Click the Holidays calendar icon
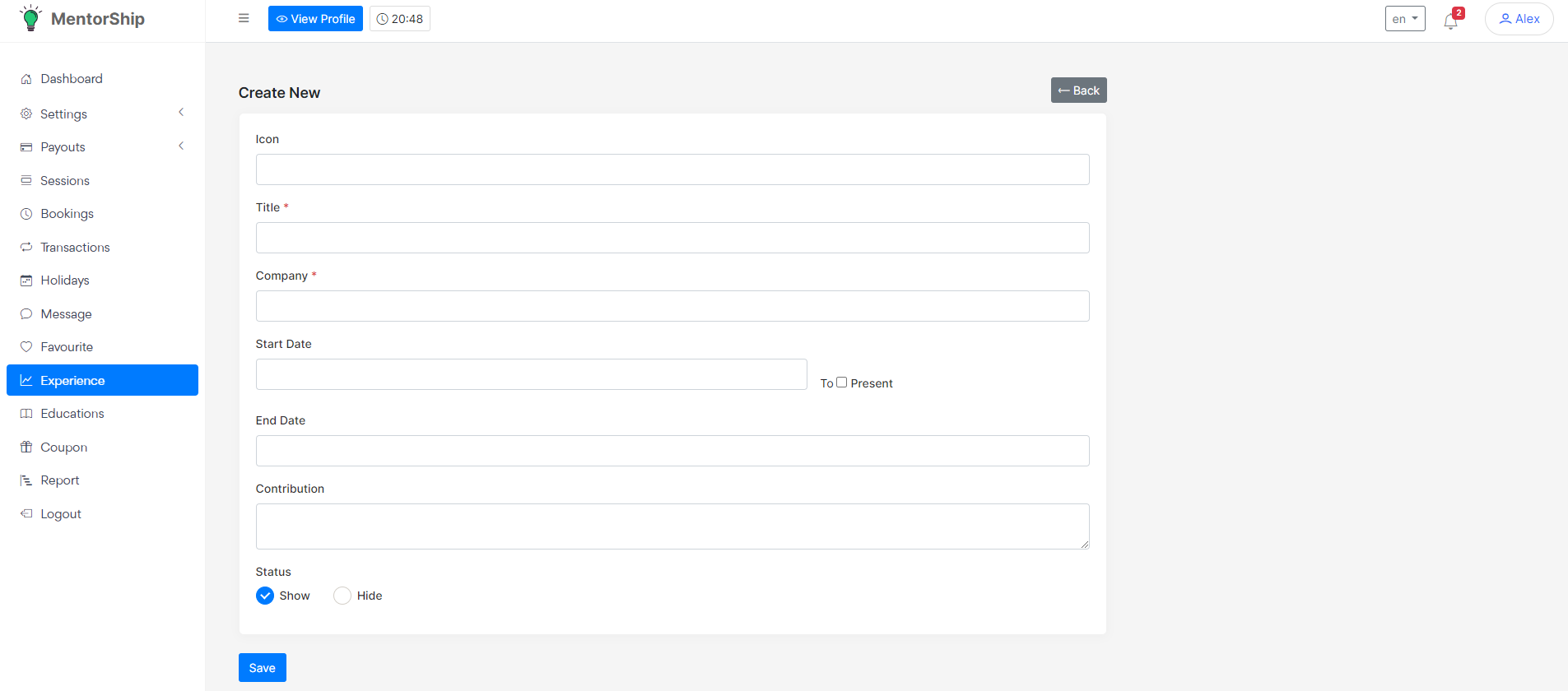 click(x=26, y=281)
